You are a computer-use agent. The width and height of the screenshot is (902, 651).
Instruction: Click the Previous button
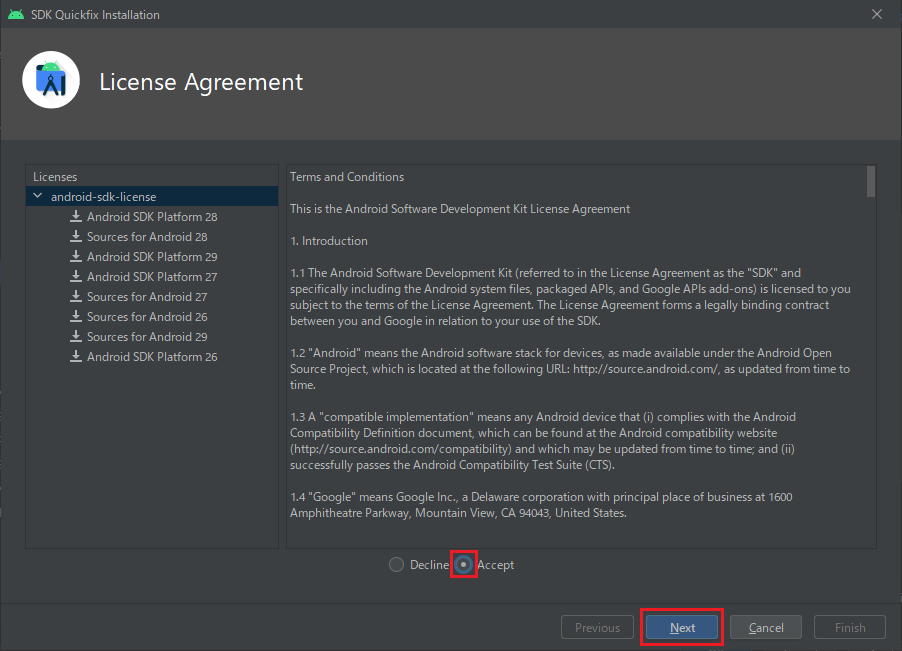[597, 627]
